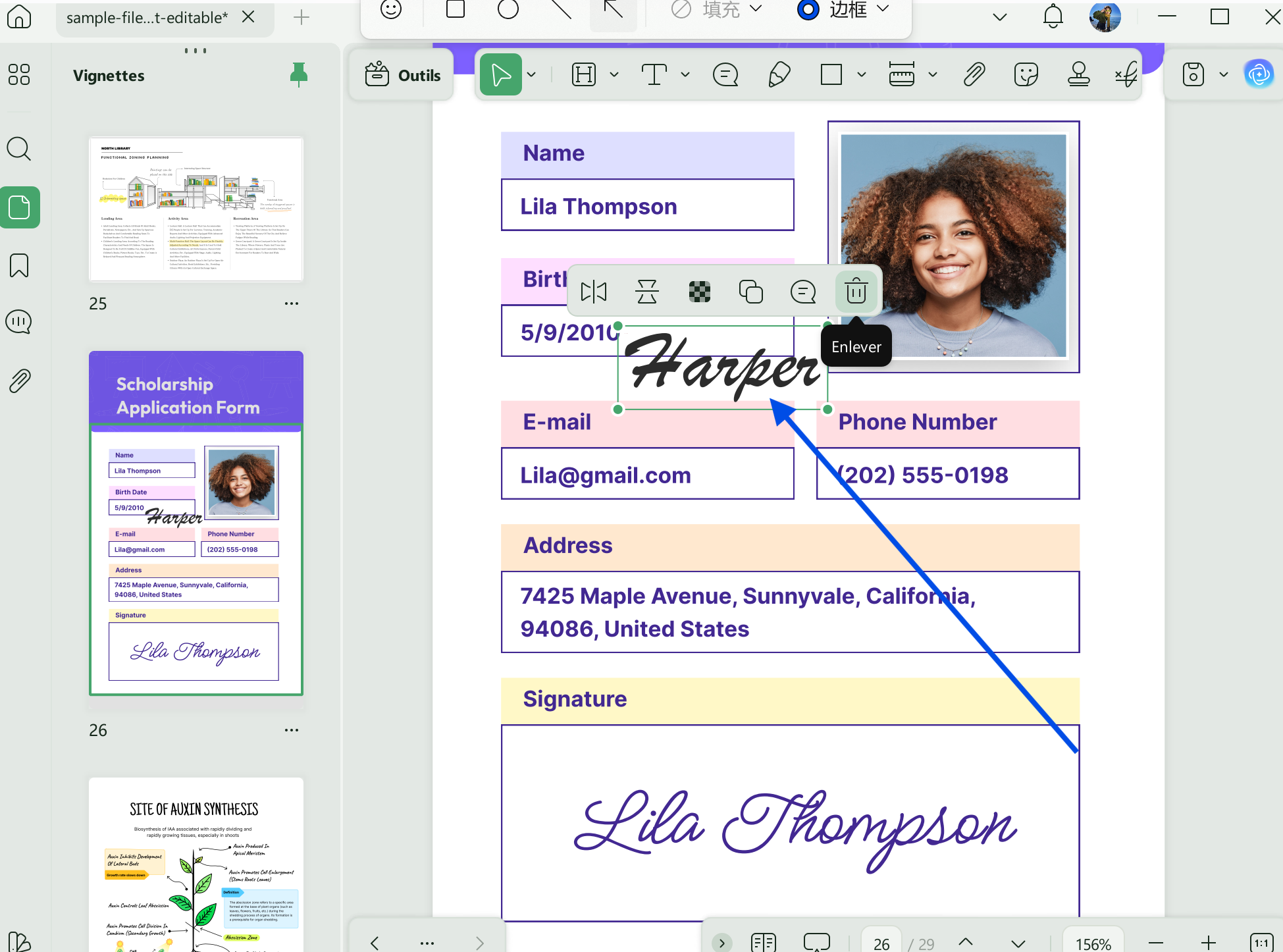This screenshot has height=952, width=1283.
Task: Select the sticker tool
Action: tap(1026, 74)
